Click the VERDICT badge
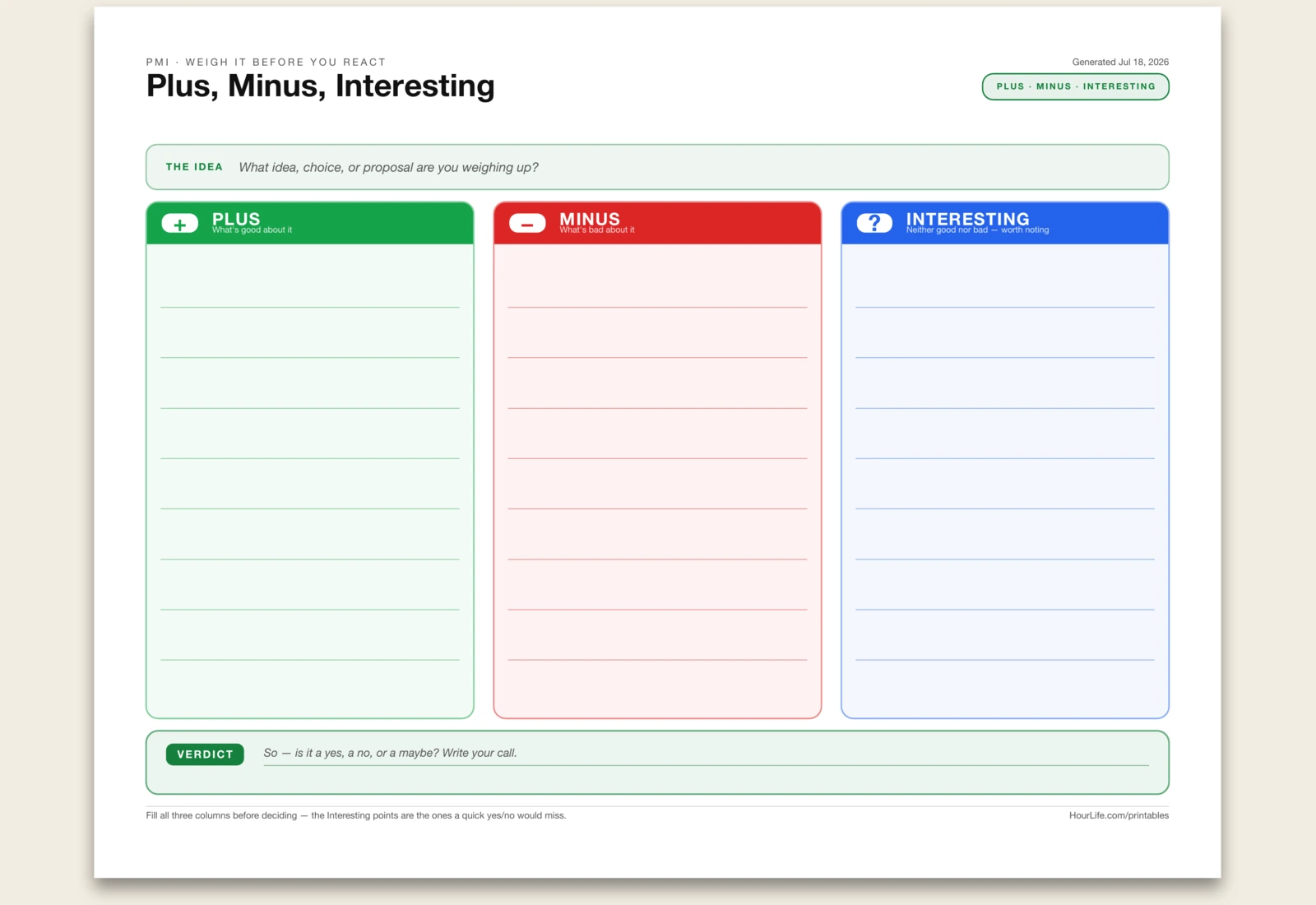 pyautogui.click(x=205, y=754)
